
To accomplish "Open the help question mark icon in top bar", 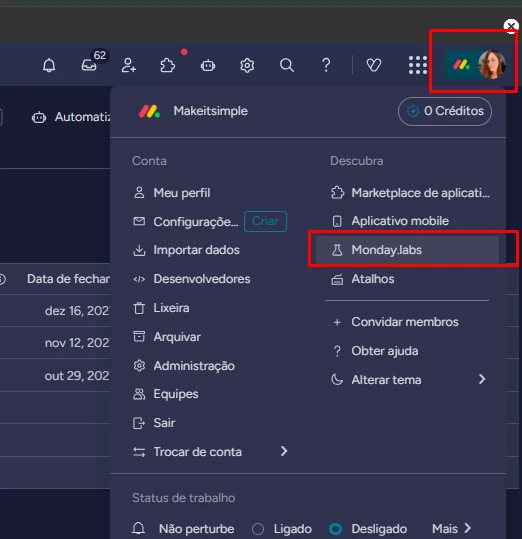I will (326, 65).
